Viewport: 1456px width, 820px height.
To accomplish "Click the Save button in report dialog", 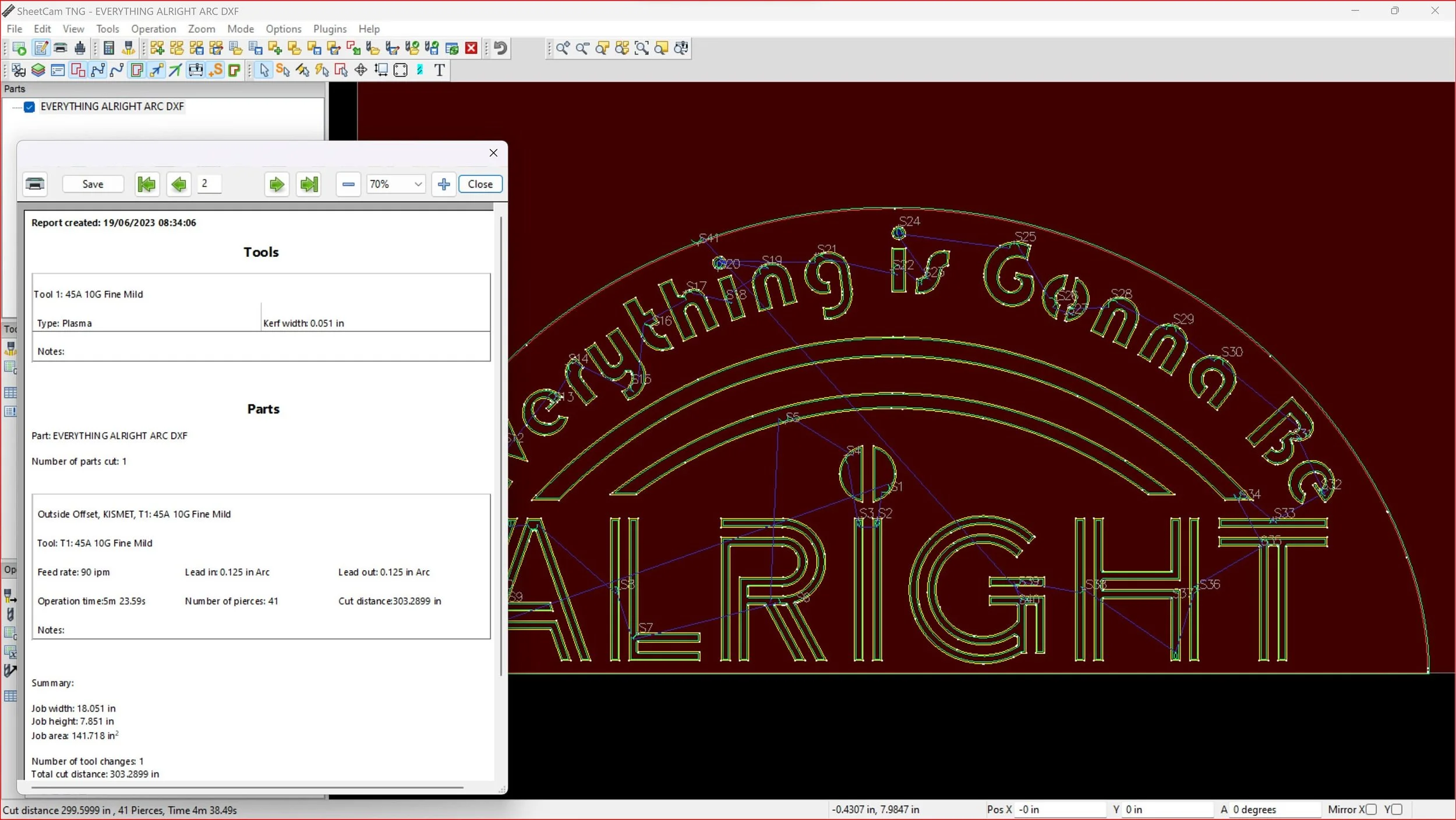I will [x=93, y=184].
